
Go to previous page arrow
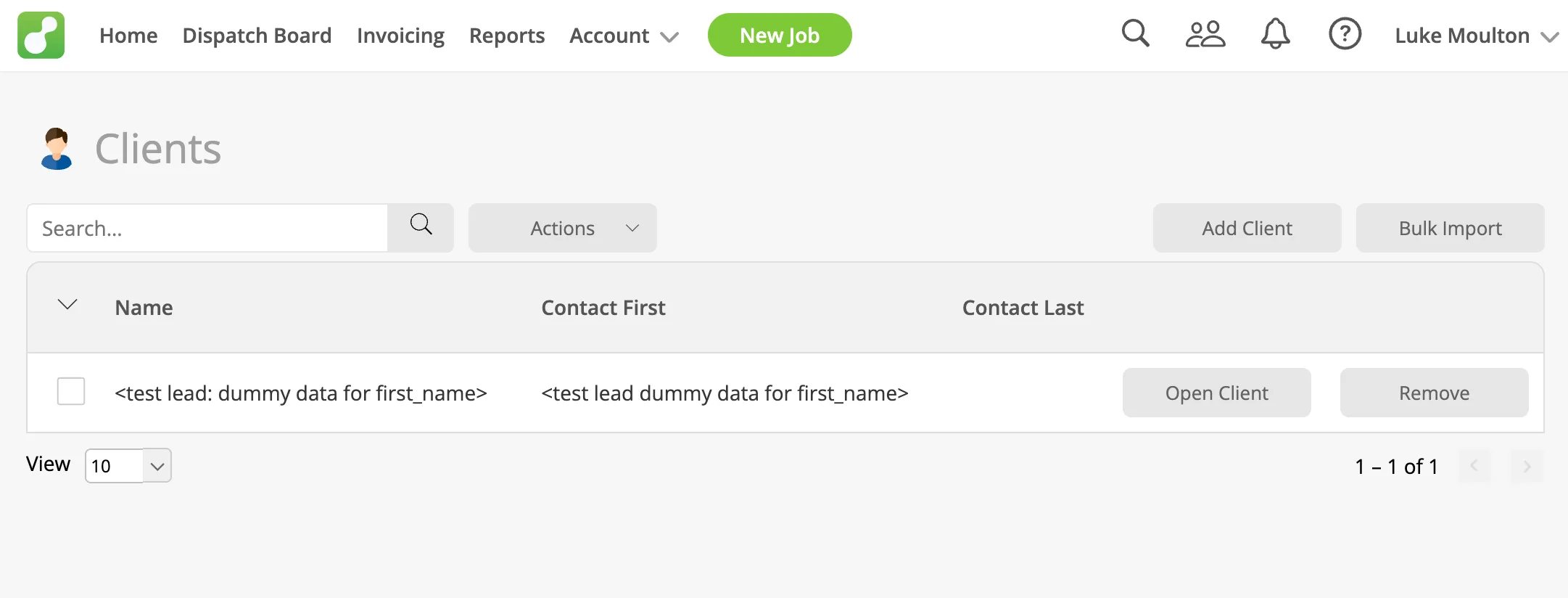coord(1474,466)
